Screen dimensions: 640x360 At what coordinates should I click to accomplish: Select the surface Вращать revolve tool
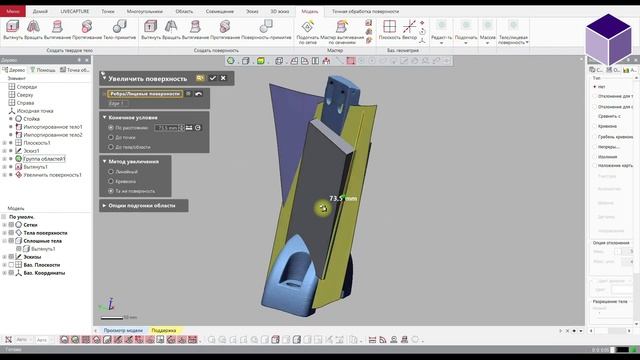pyautogui.click(x=171, y=30)
